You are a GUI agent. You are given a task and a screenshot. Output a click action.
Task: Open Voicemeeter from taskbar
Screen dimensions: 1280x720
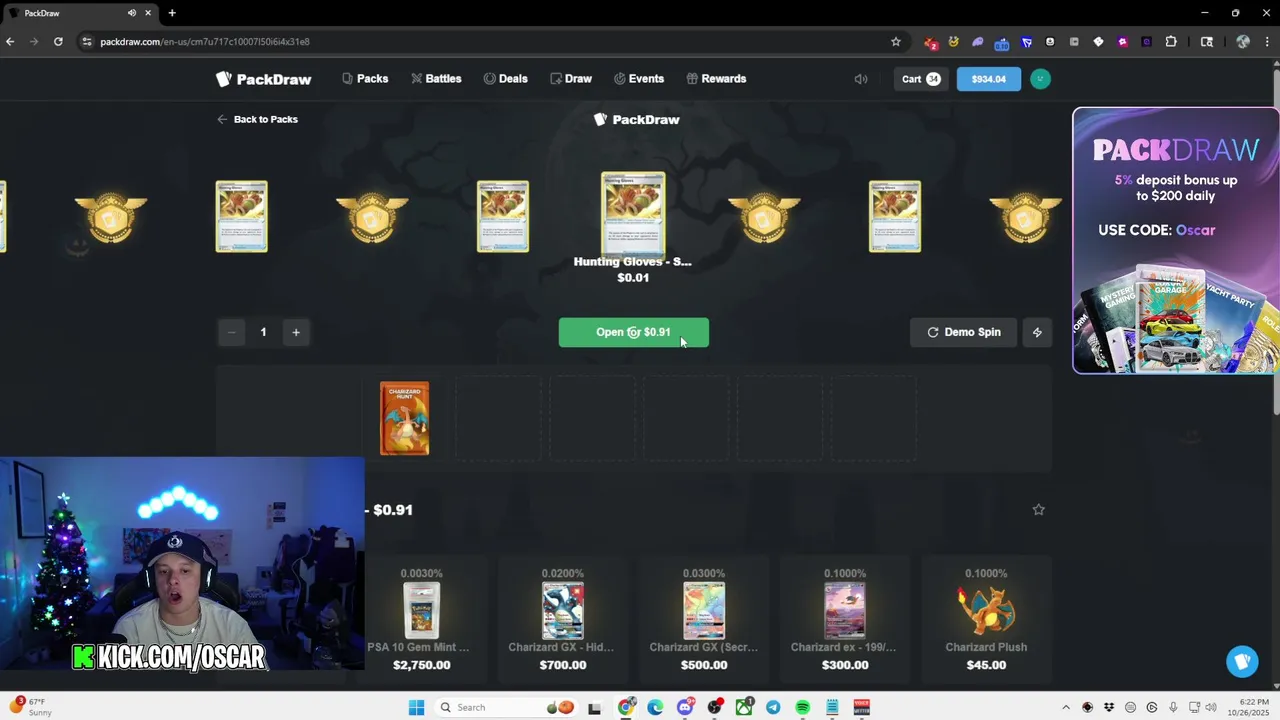tap(861, 707)
